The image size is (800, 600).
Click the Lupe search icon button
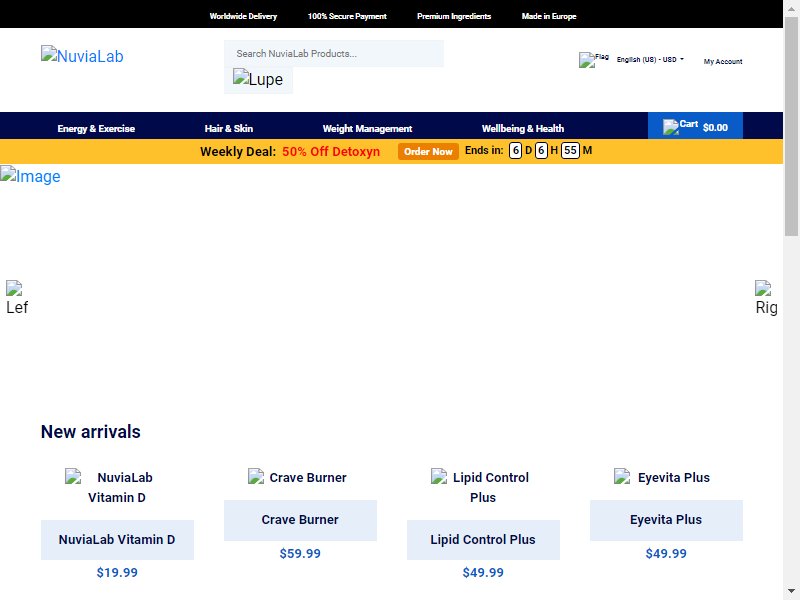258,80
